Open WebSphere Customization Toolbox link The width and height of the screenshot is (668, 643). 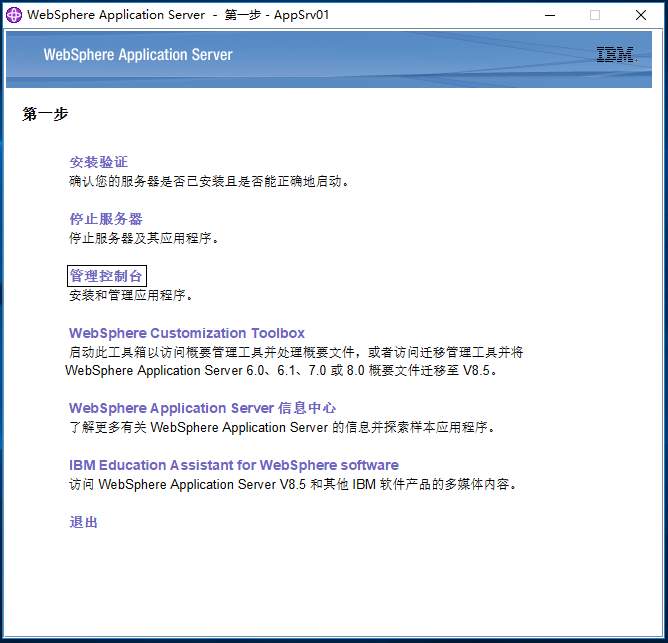coord(187,333)
